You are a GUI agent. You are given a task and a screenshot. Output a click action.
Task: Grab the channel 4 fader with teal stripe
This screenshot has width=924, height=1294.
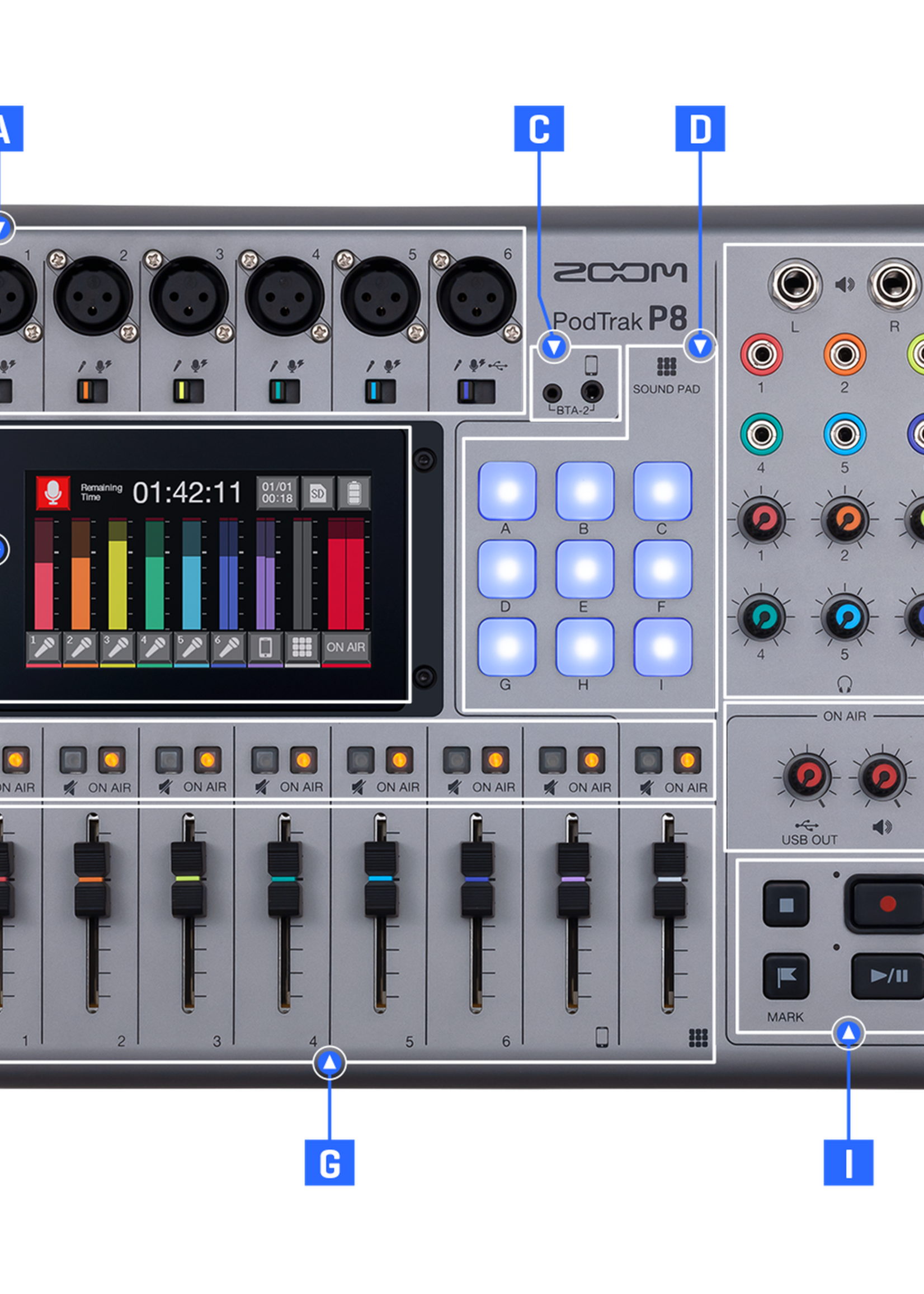pos(285,879)
